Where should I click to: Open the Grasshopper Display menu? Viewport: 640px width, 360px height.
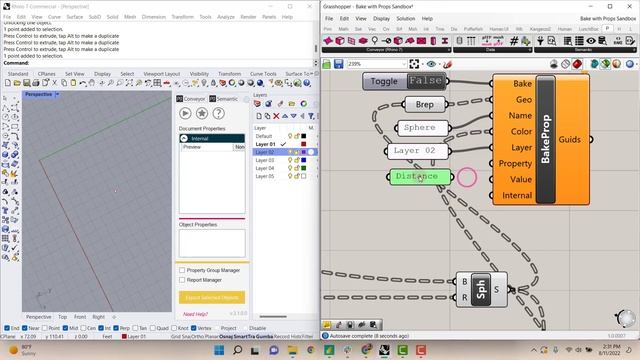pyautogui.click(x=381, y=18)
